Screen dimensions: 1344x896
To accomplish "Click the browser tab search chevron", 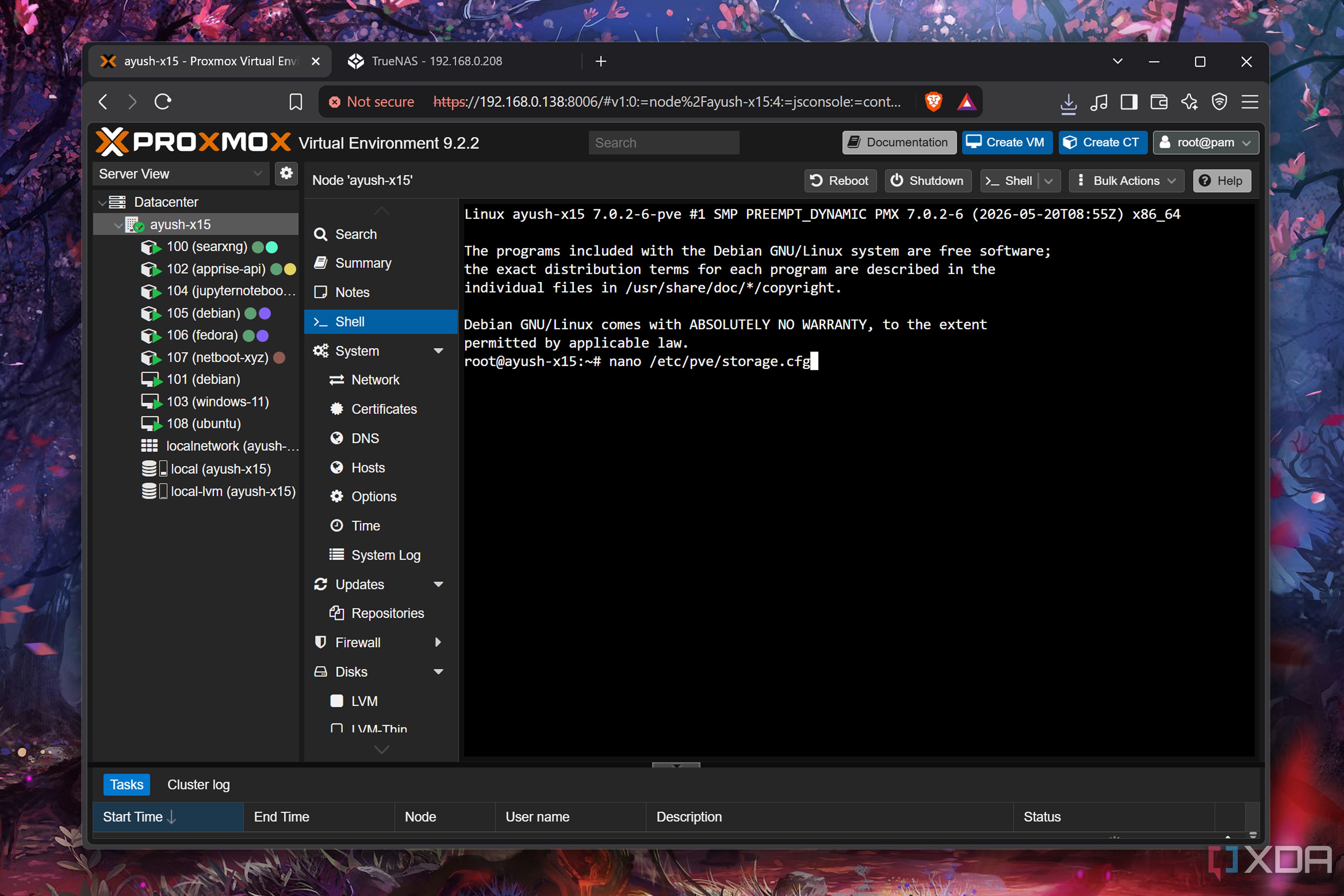I will [1118, 61].
